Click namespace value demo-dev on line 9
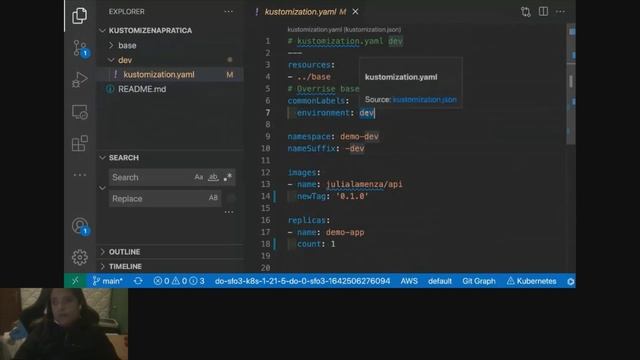640x360 pixels. [359, 136]
